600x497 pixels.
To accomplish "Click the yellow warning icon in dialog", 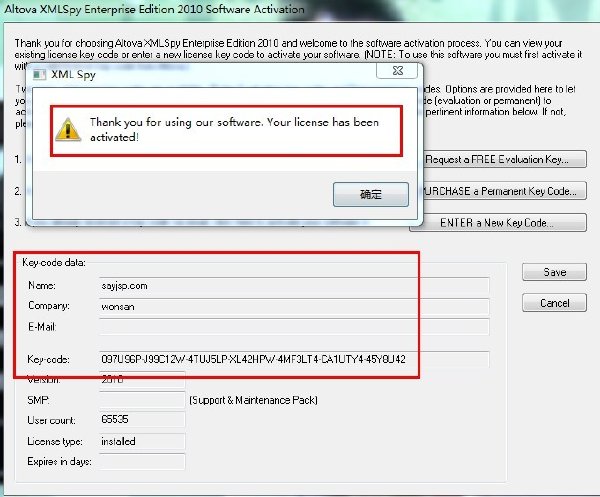I will point(68,129).
